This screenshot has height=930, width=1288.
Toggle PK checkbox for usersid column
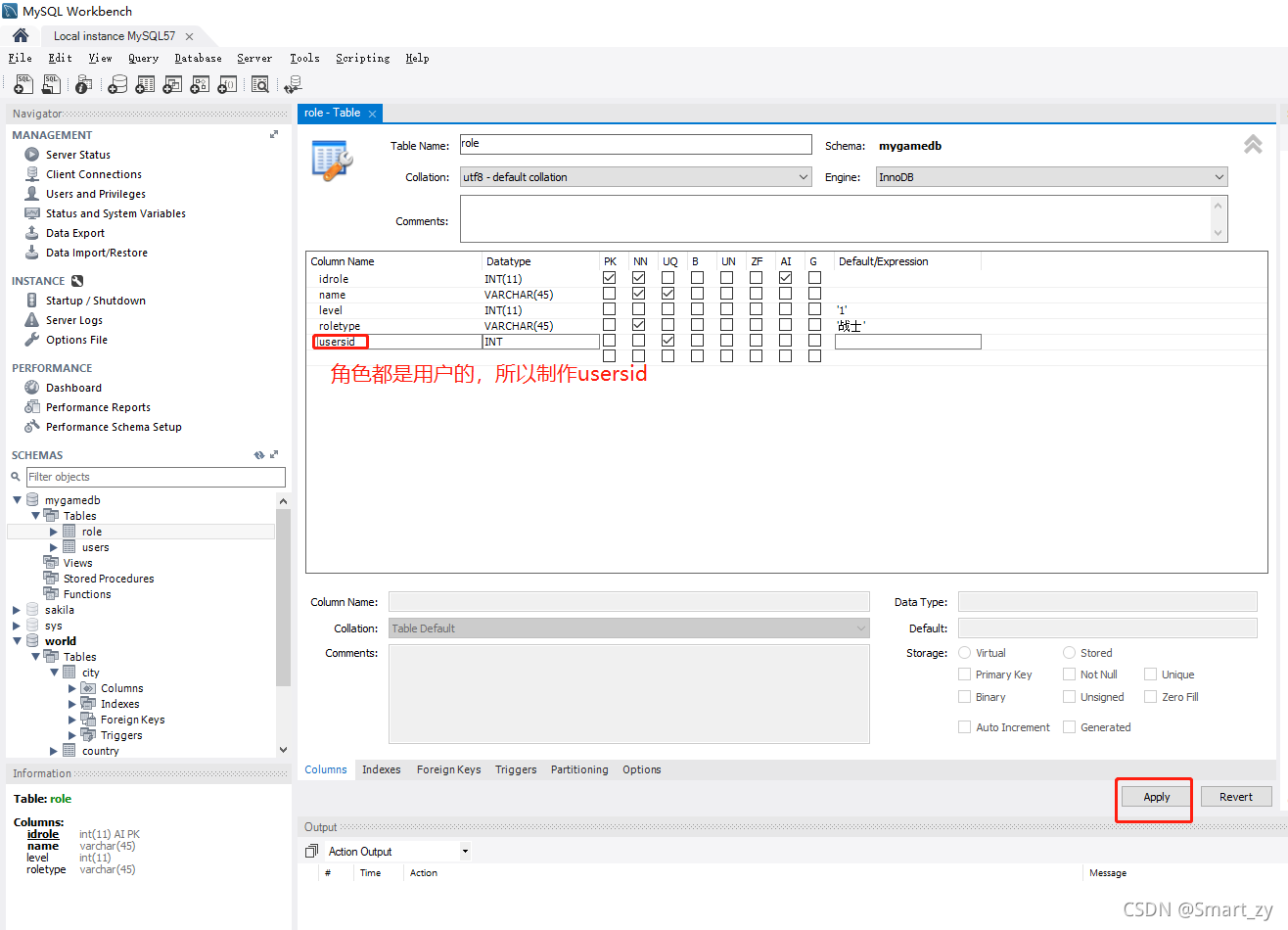[x=609, y=341]
